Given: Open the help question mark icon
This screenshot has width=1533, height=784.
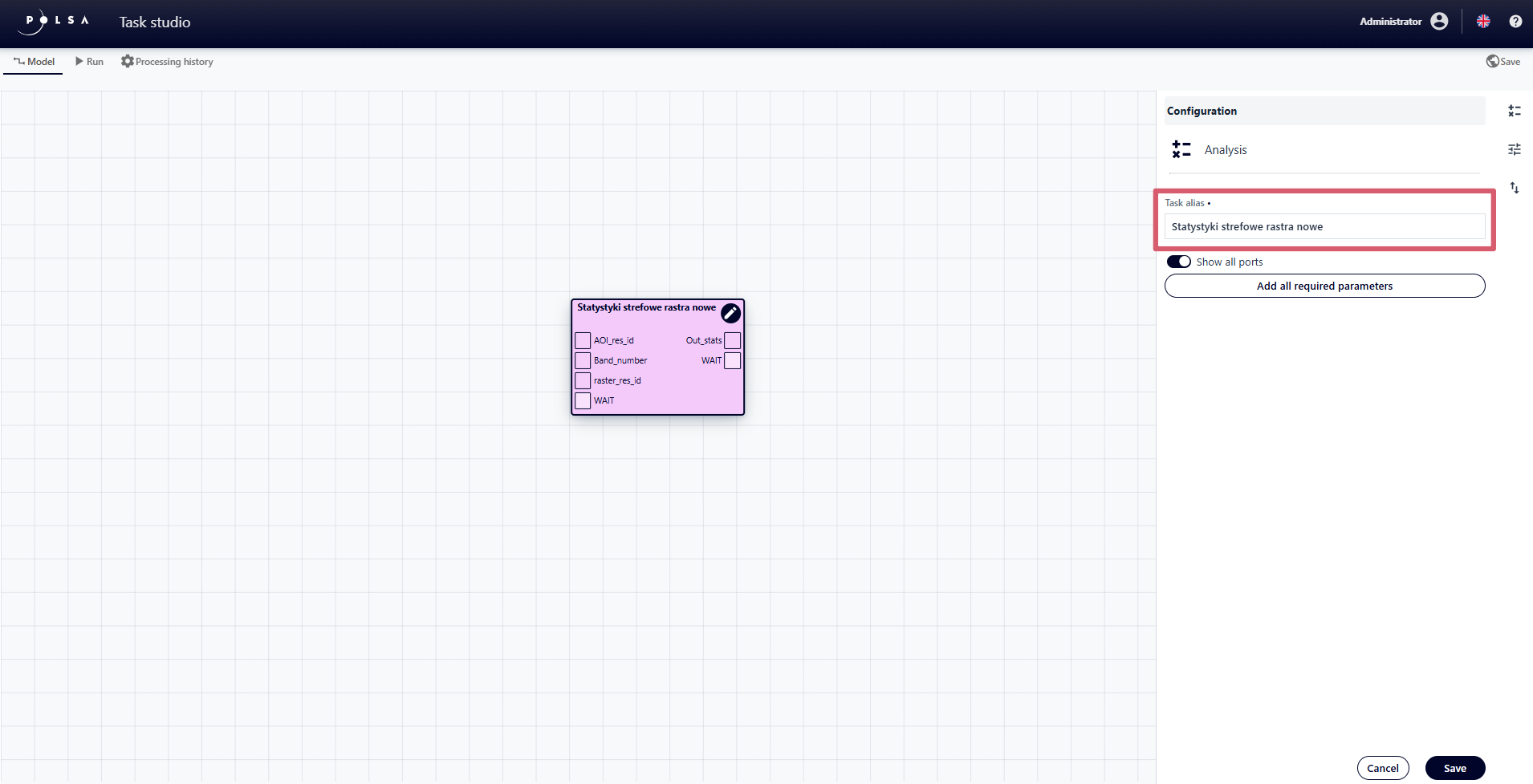Looking at the screenshot, I should [1515, 22].
